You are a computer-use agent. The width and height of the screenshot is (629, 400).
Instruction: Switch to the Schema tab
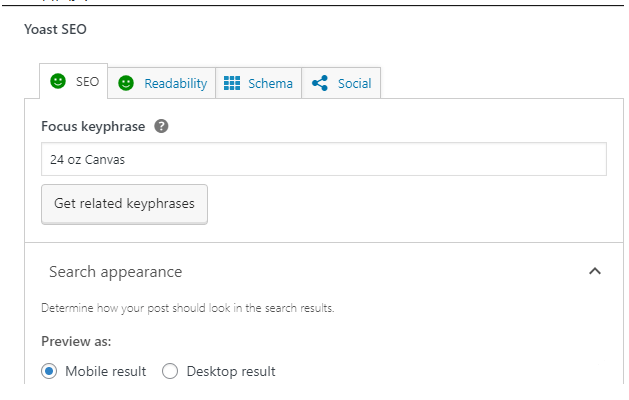tap(270, 83)
